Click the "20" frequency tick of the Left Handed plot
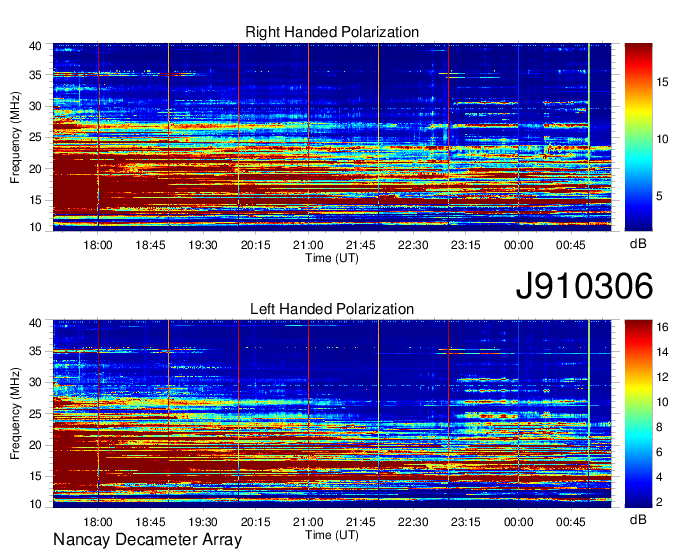Screen dimensions: 680x552 [x=35, y=446]
